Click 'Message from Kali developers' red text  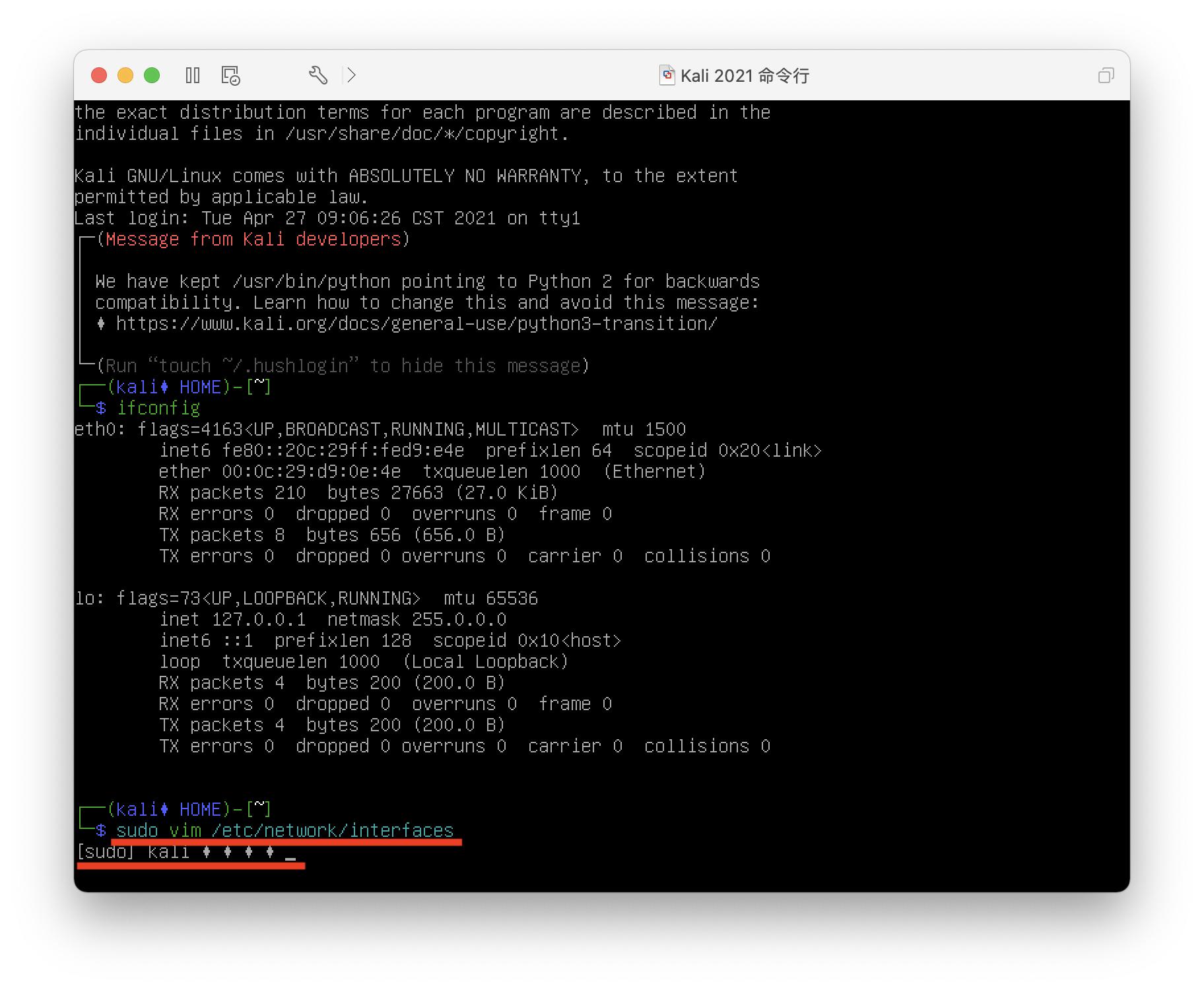tap(253, 239)
